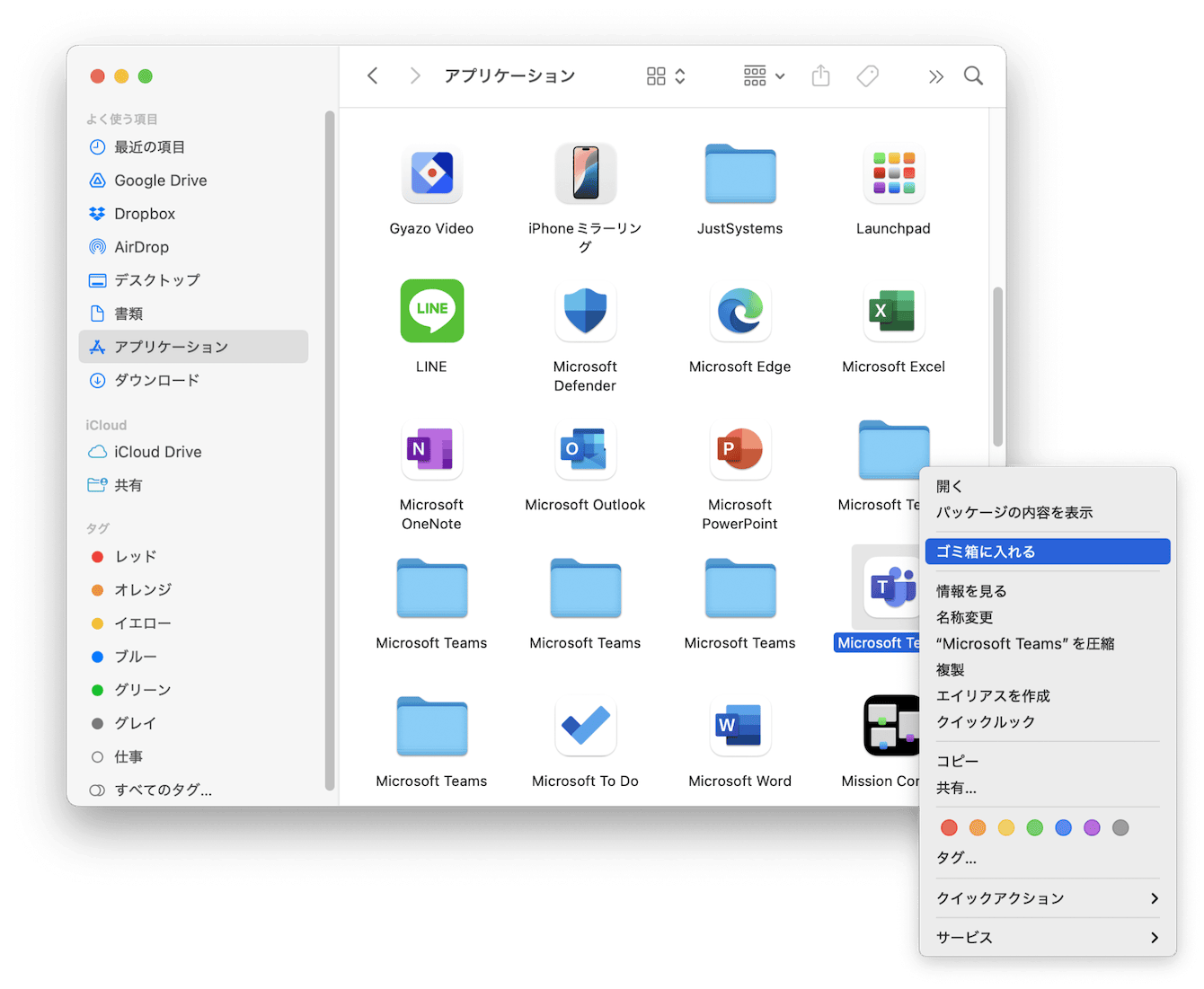Image resolution: width=1204 pixels, height=989 pixels.
Task: Filter by the ブルー tag
Action: point(193,657)
